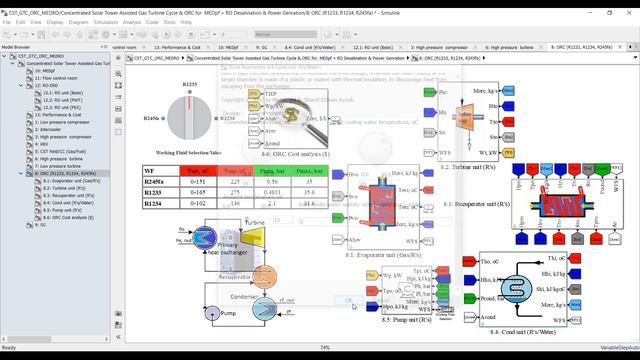Open the Library Browser toolbar icon
The width and height of the screenshot is (640, 360).
pos(93,35)
